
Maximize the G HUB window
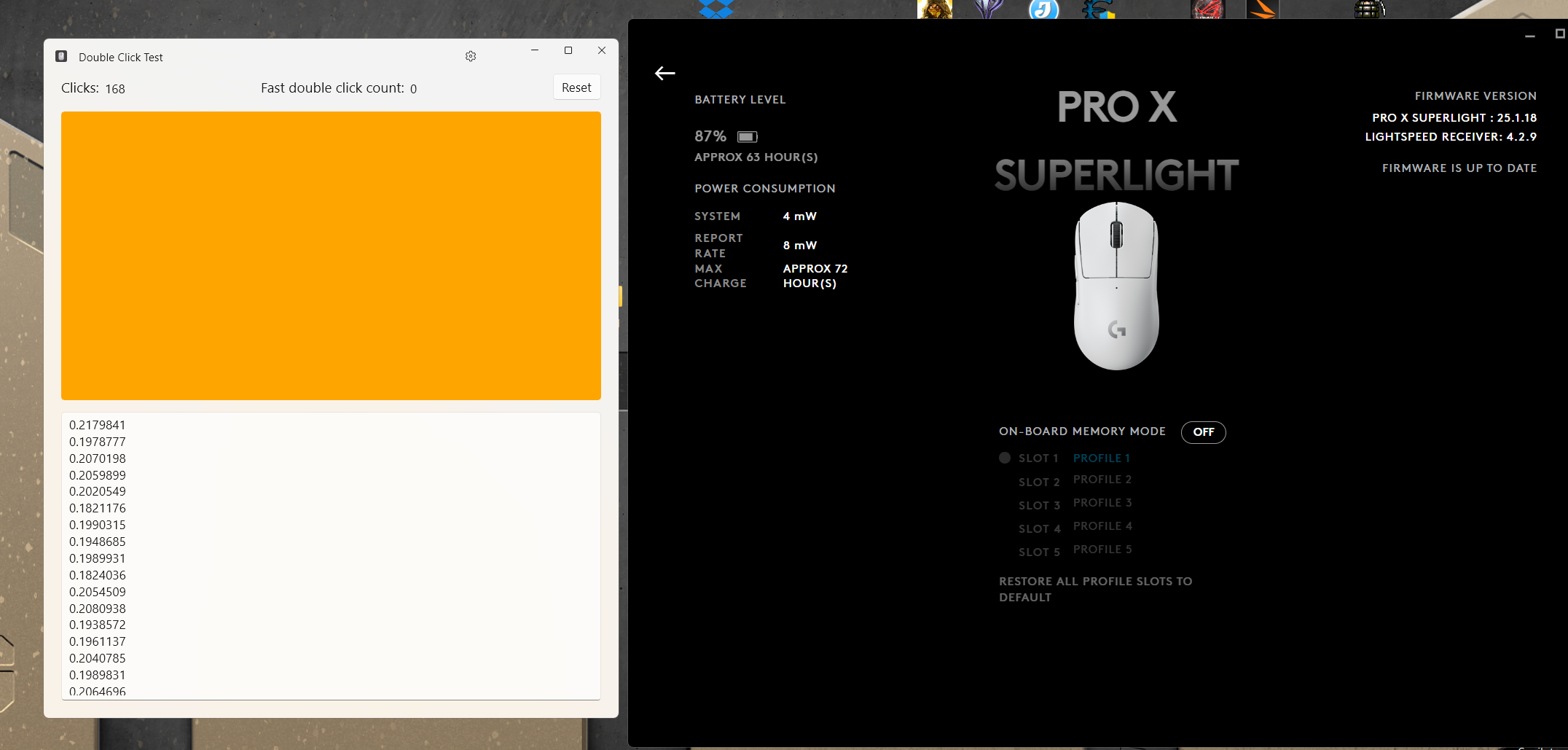pyautogui.click(x=1561, y=34)
